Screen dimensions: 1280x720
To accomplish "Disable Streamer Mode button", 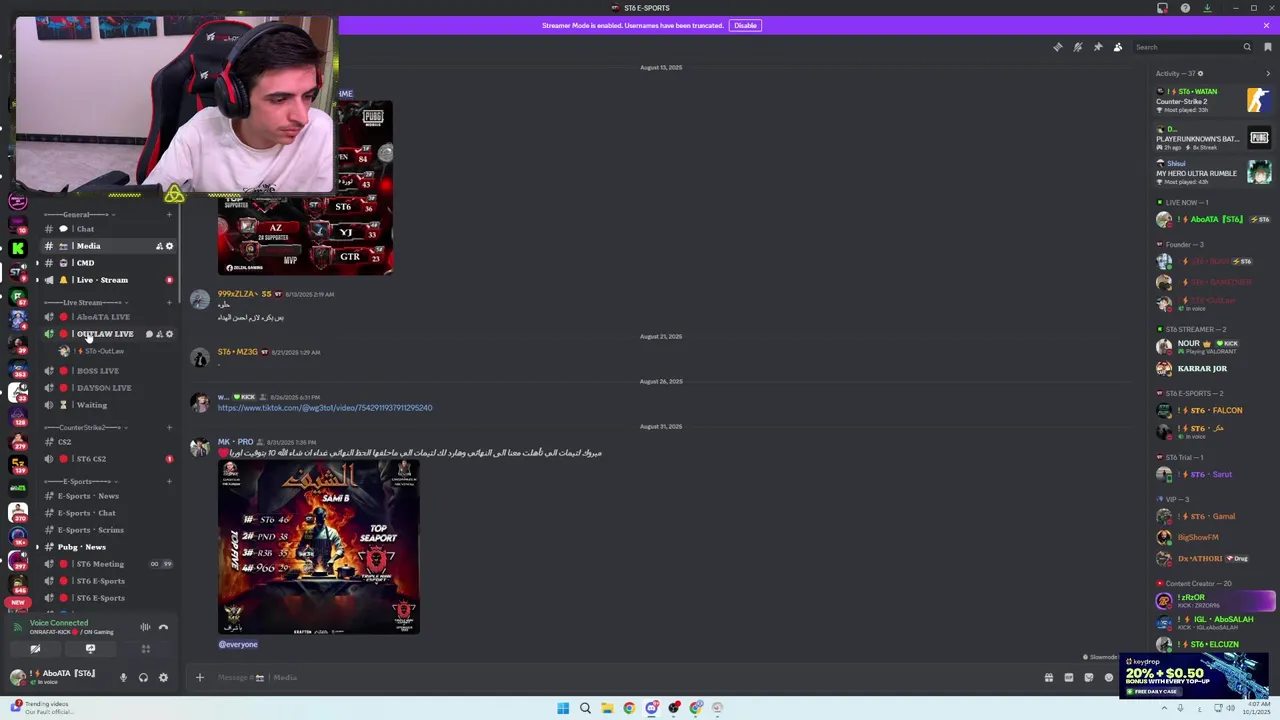I will pos(745,25).
